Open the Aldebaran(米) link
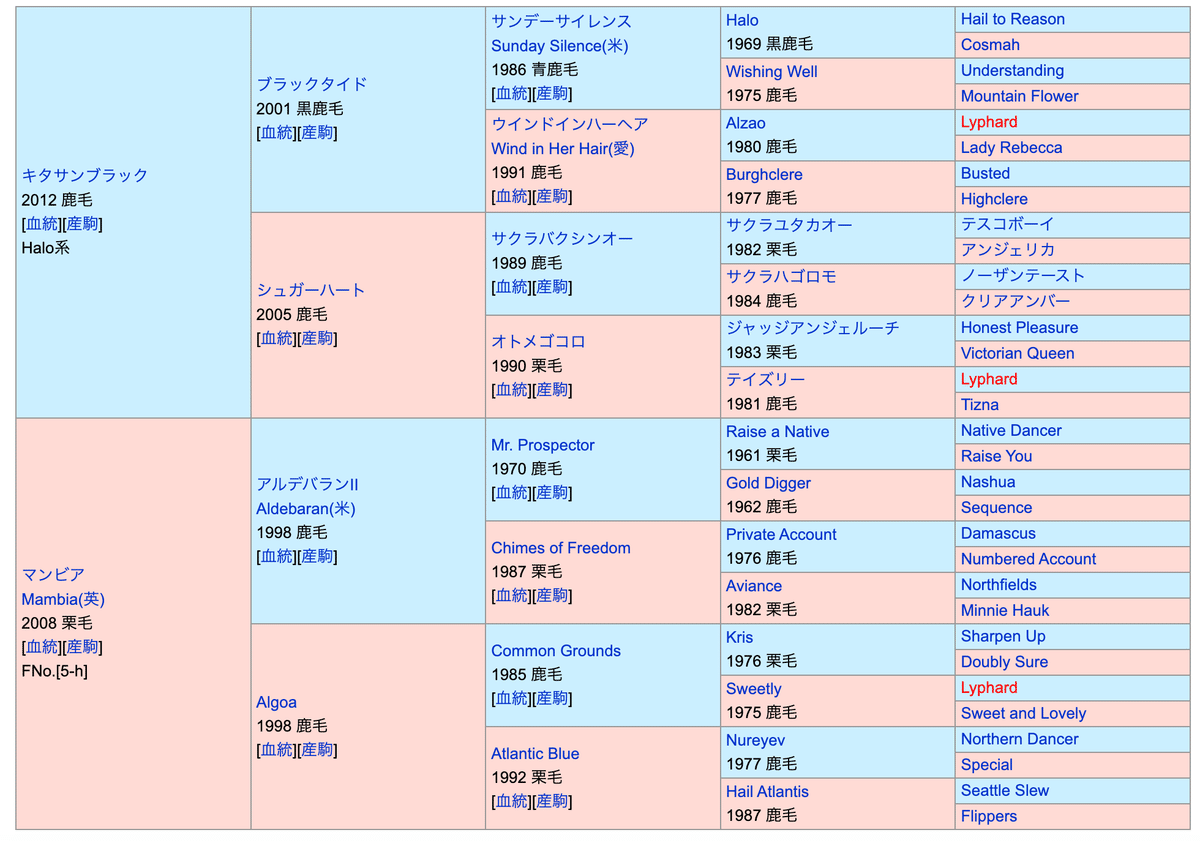The height and width of the screenshot is (841, 1200). 305,509
